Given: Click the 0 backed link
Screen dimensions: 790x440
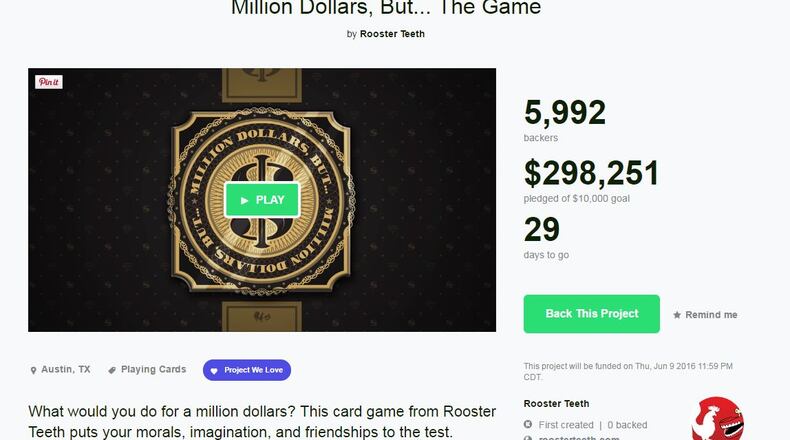Looking at the screenshot, I should click(627, 425).
